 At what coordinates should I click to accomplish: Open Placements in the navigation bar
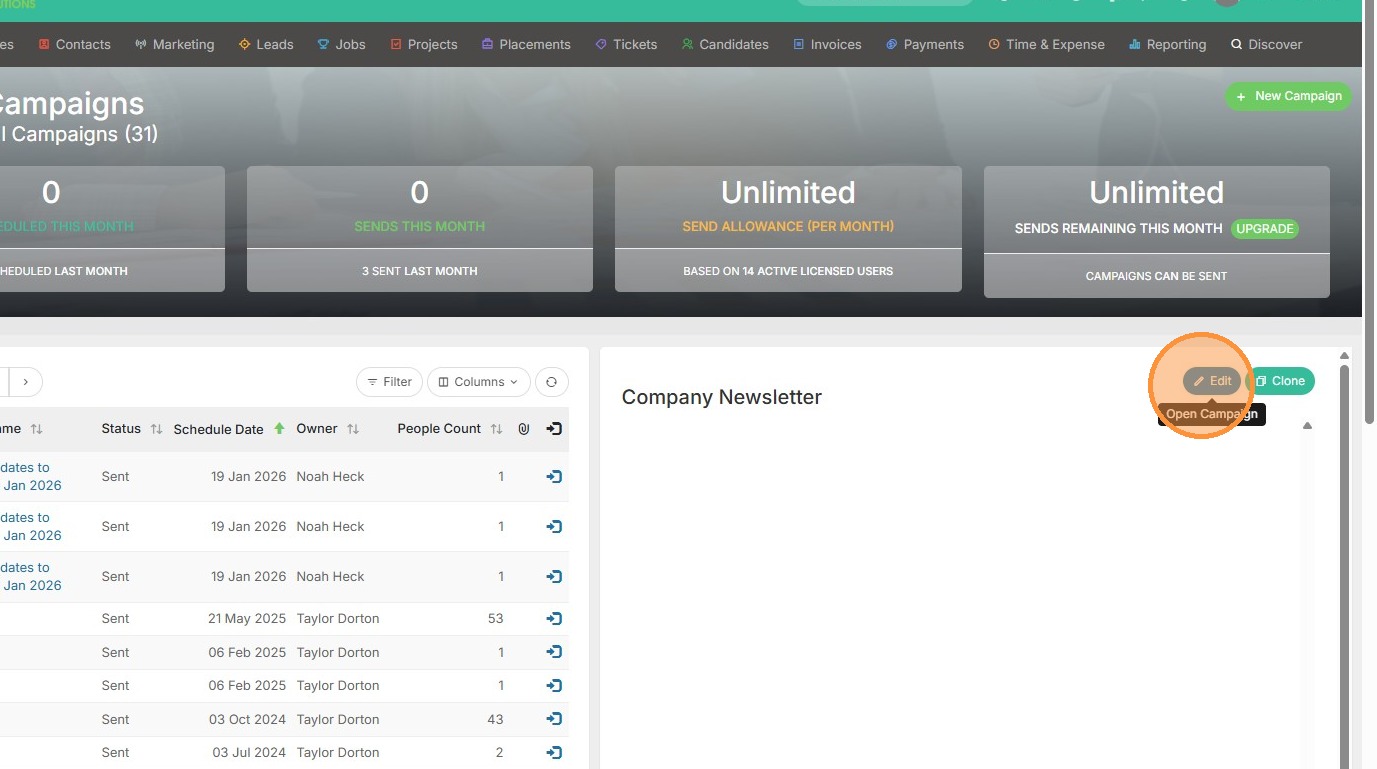tap(526, 44)
